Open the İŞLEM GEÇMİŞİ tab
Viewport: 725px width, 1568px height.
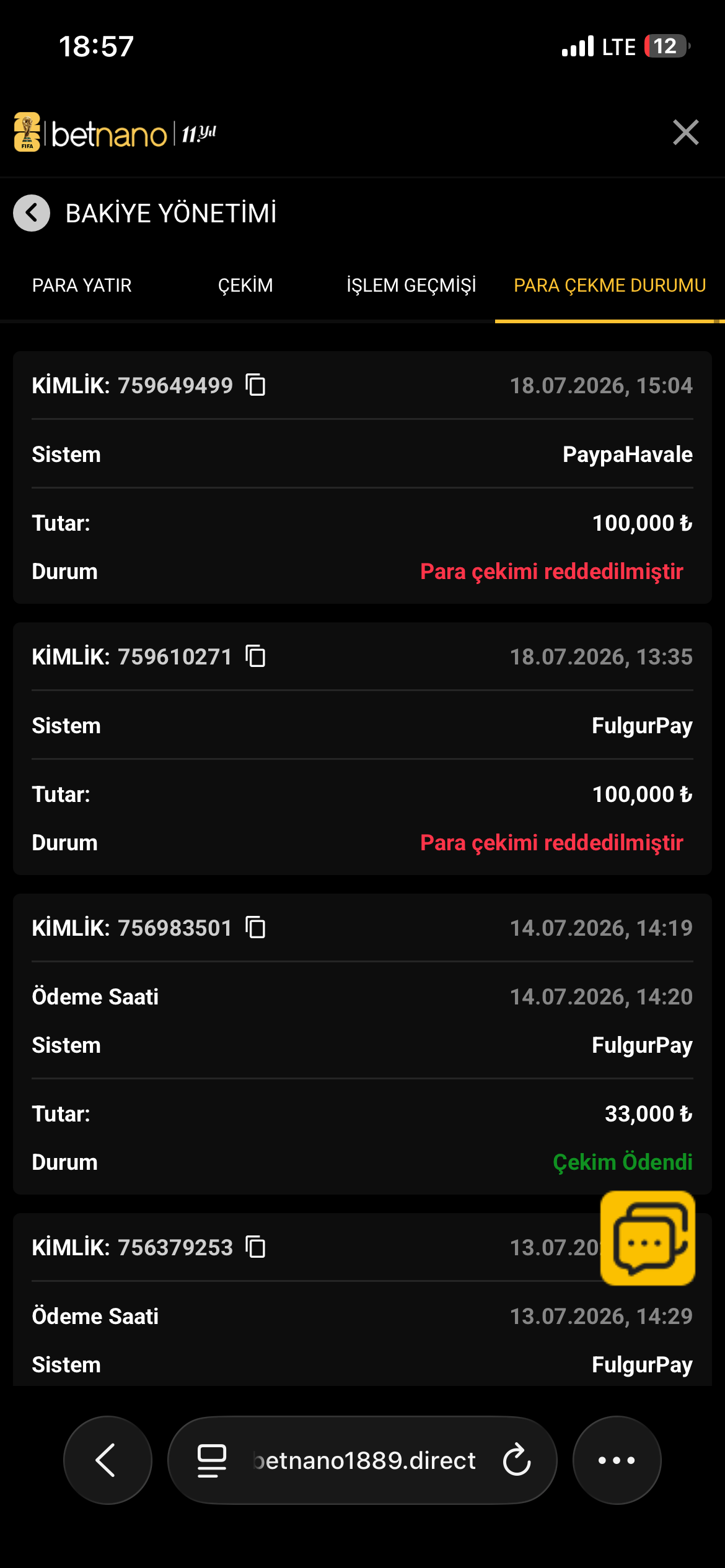point(411,285)
